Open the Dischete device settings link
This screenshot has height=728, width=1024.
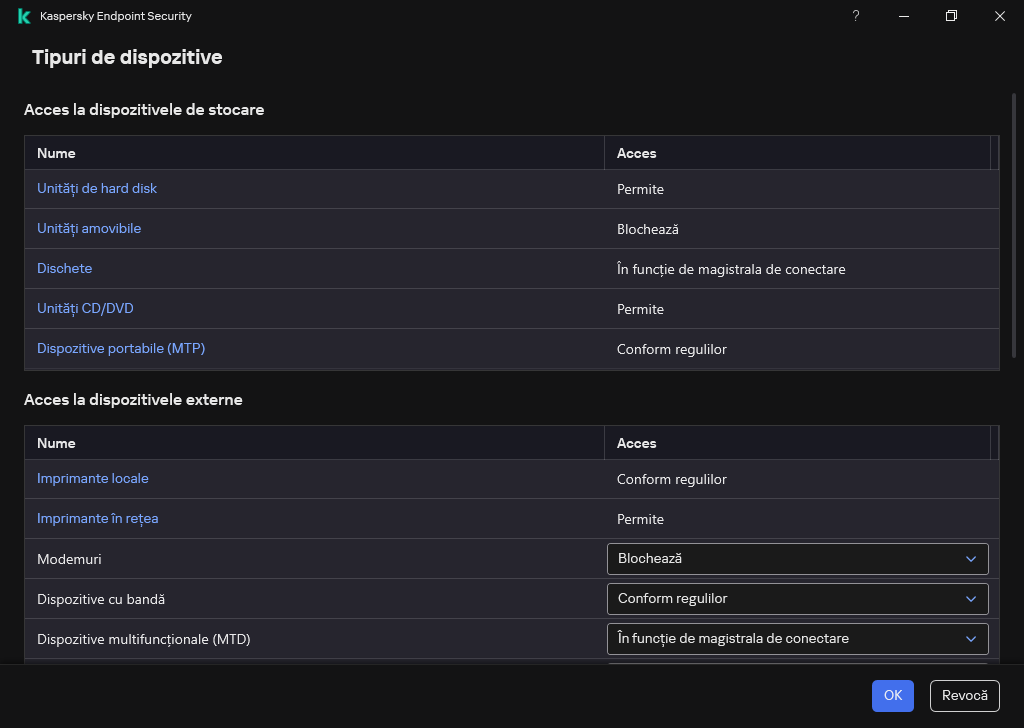point(64,268)
